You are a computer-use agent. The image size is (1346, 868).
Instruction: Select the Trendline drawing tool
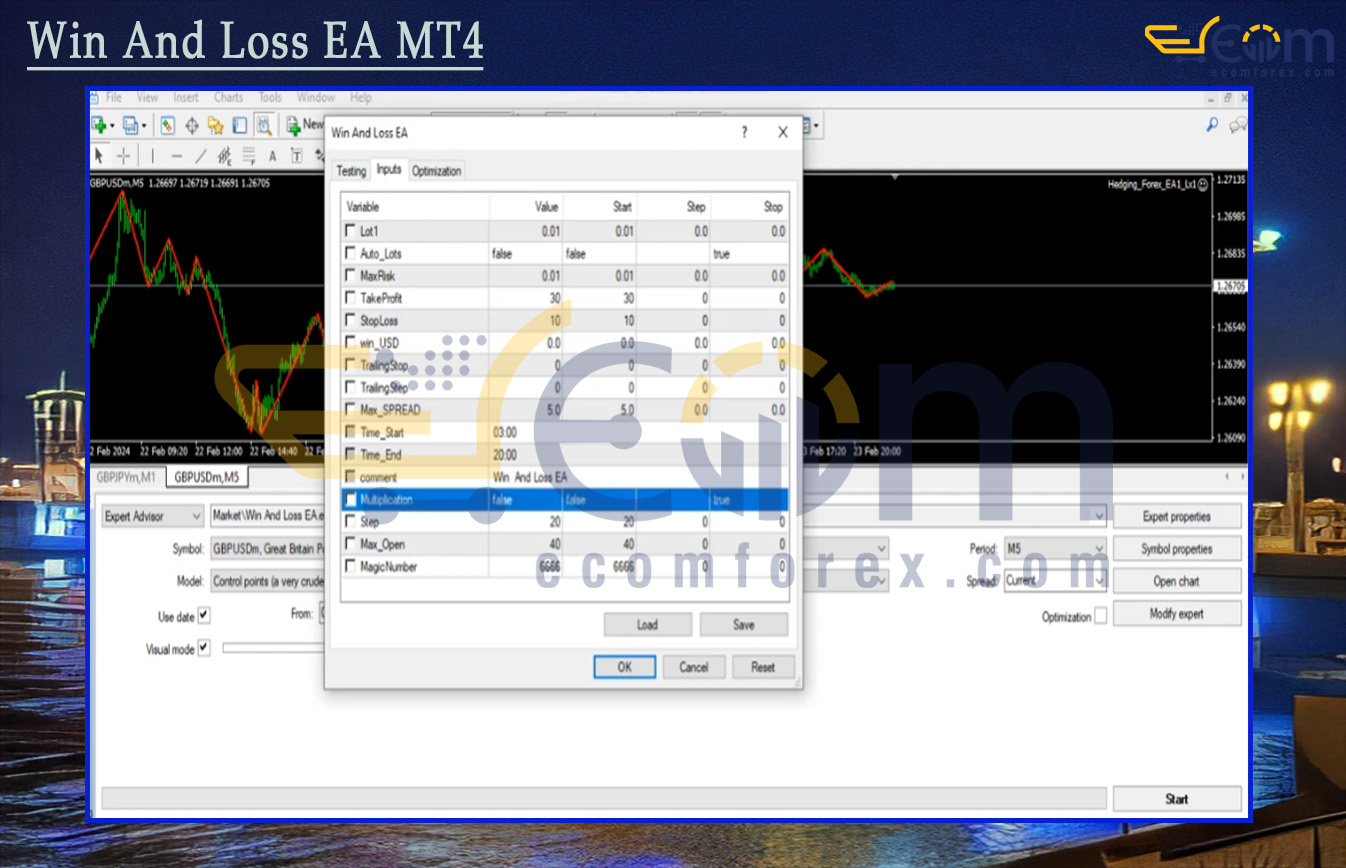pos(200,155)
